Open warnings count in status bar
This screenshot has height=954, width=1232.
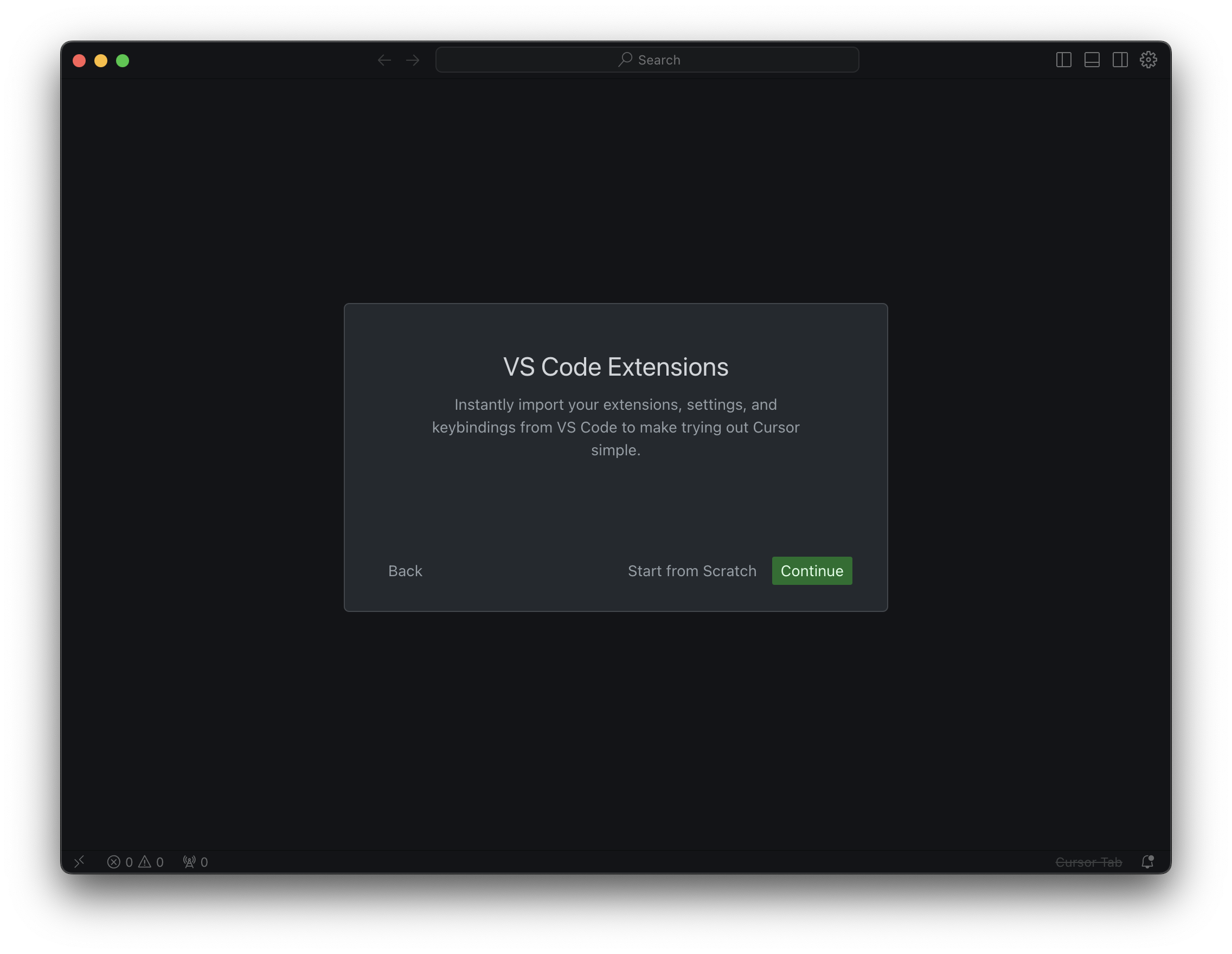(151, 861)
